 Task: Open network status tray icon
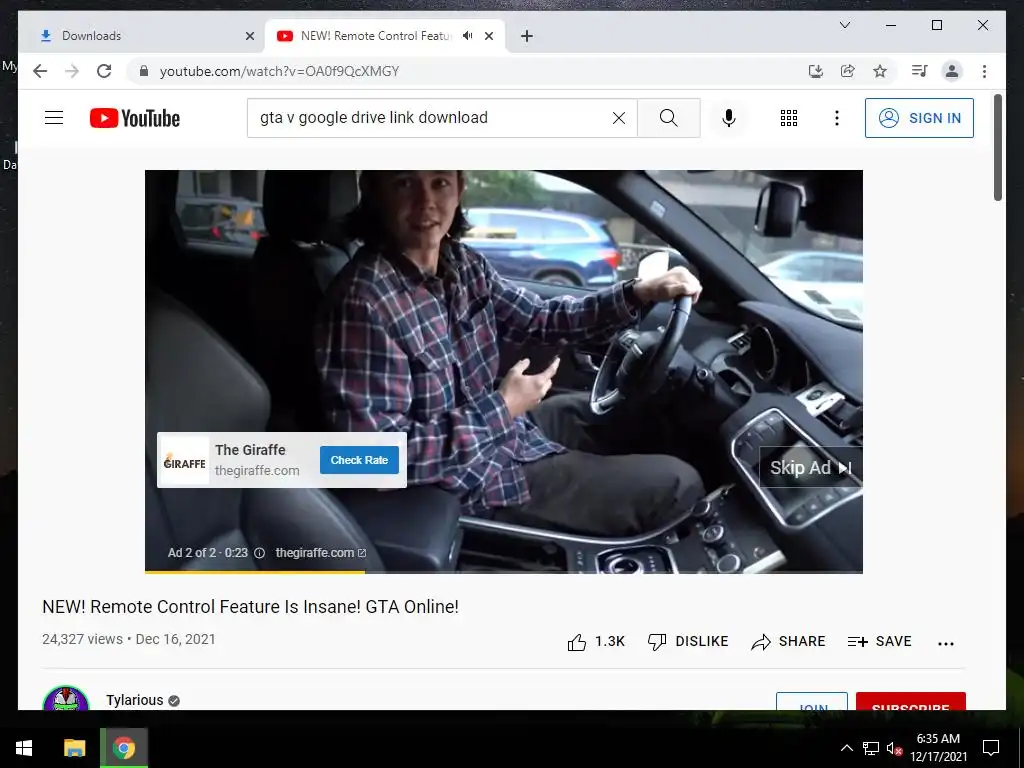click(870, 748)
